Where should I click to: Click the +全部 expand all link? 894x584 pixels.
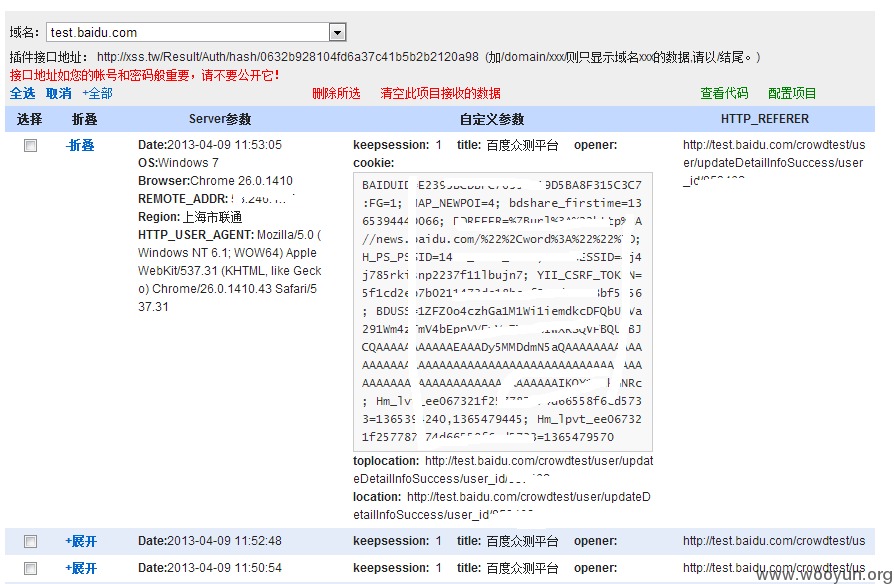[x=97, y=94]
